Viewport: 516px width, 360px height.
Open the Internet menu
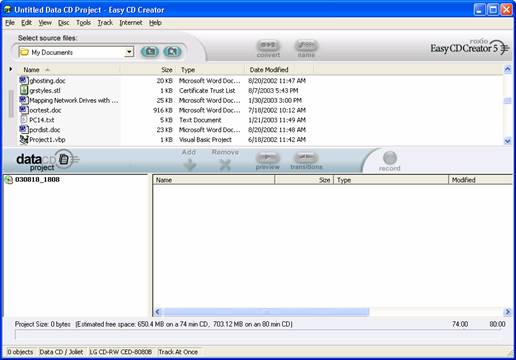(131, 23)
